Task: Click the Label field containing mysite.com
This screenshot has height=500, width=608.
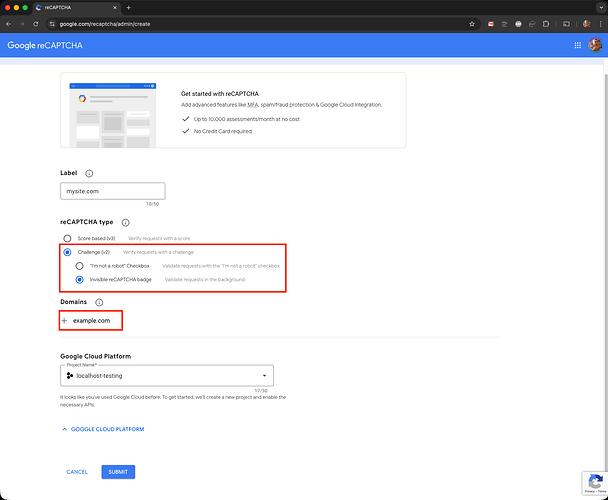Action: point(112,191)
